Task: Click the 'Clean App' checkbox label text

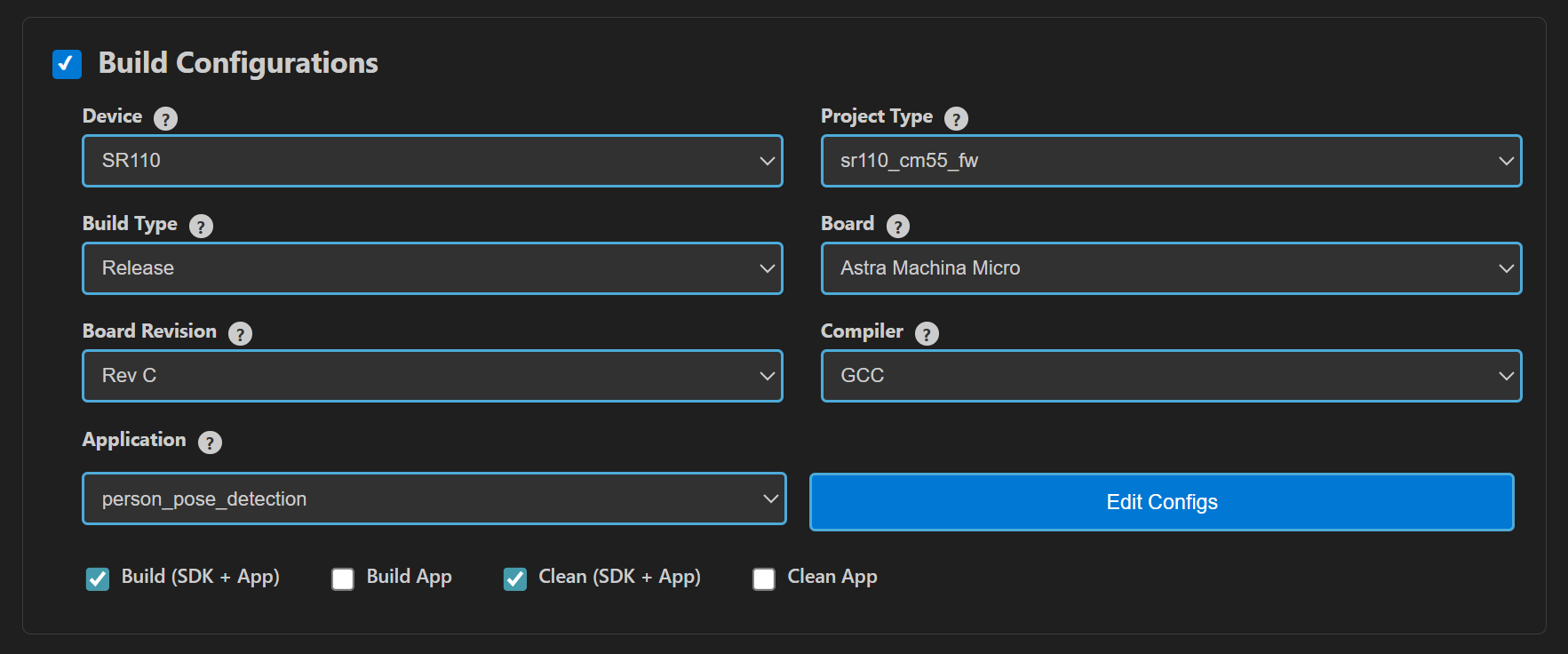Action: click(x=832, y=577)
